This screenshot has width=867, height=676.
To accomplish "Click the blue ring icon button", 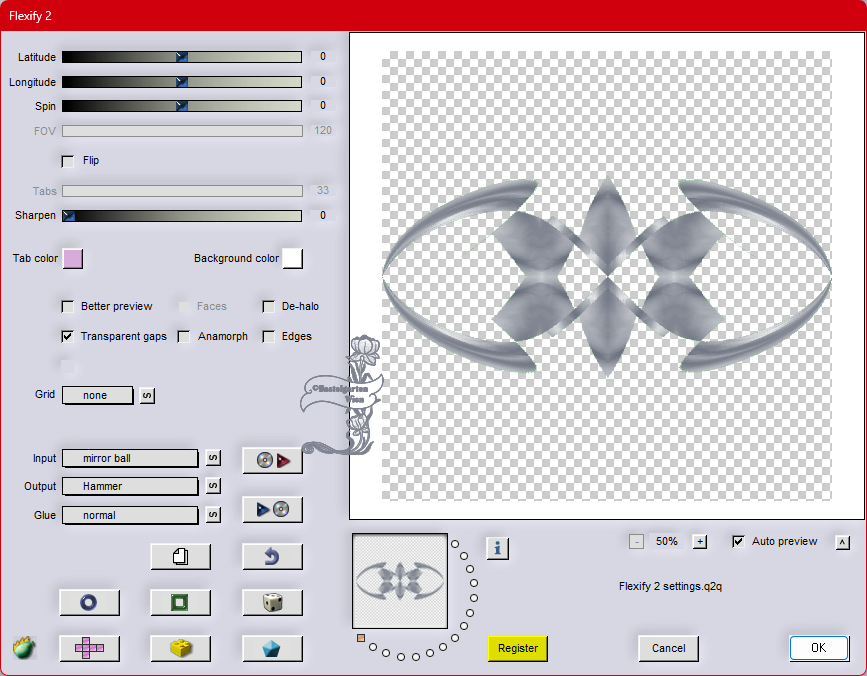I will coord(89,602).
